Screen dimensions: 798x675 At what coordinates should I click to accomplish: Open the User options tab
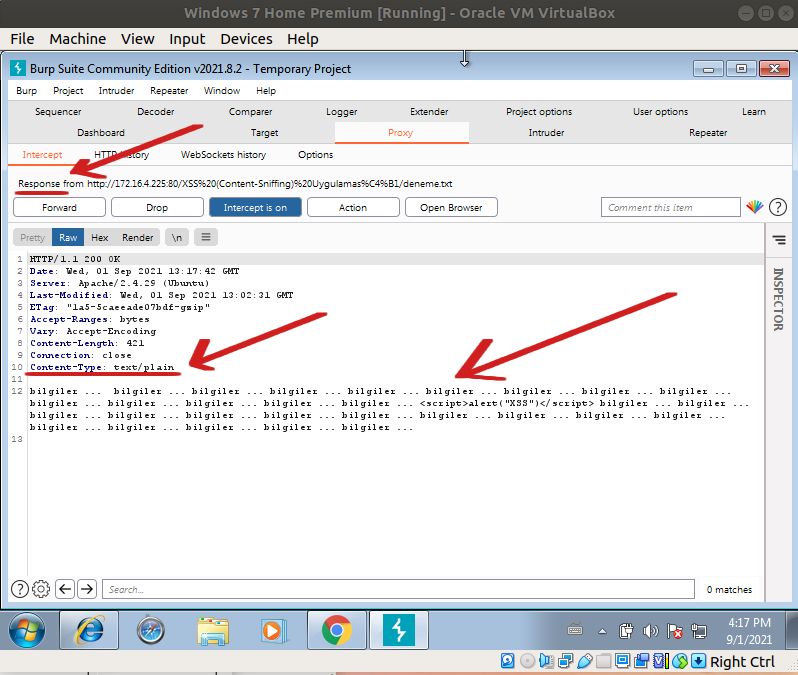661,111
